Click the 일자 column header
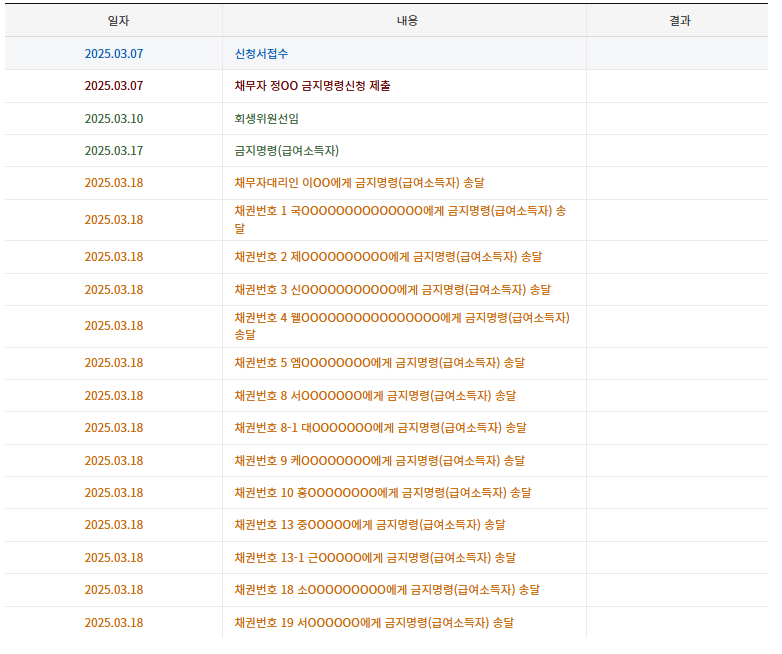 pyautogui.click(x=119, y=21)
